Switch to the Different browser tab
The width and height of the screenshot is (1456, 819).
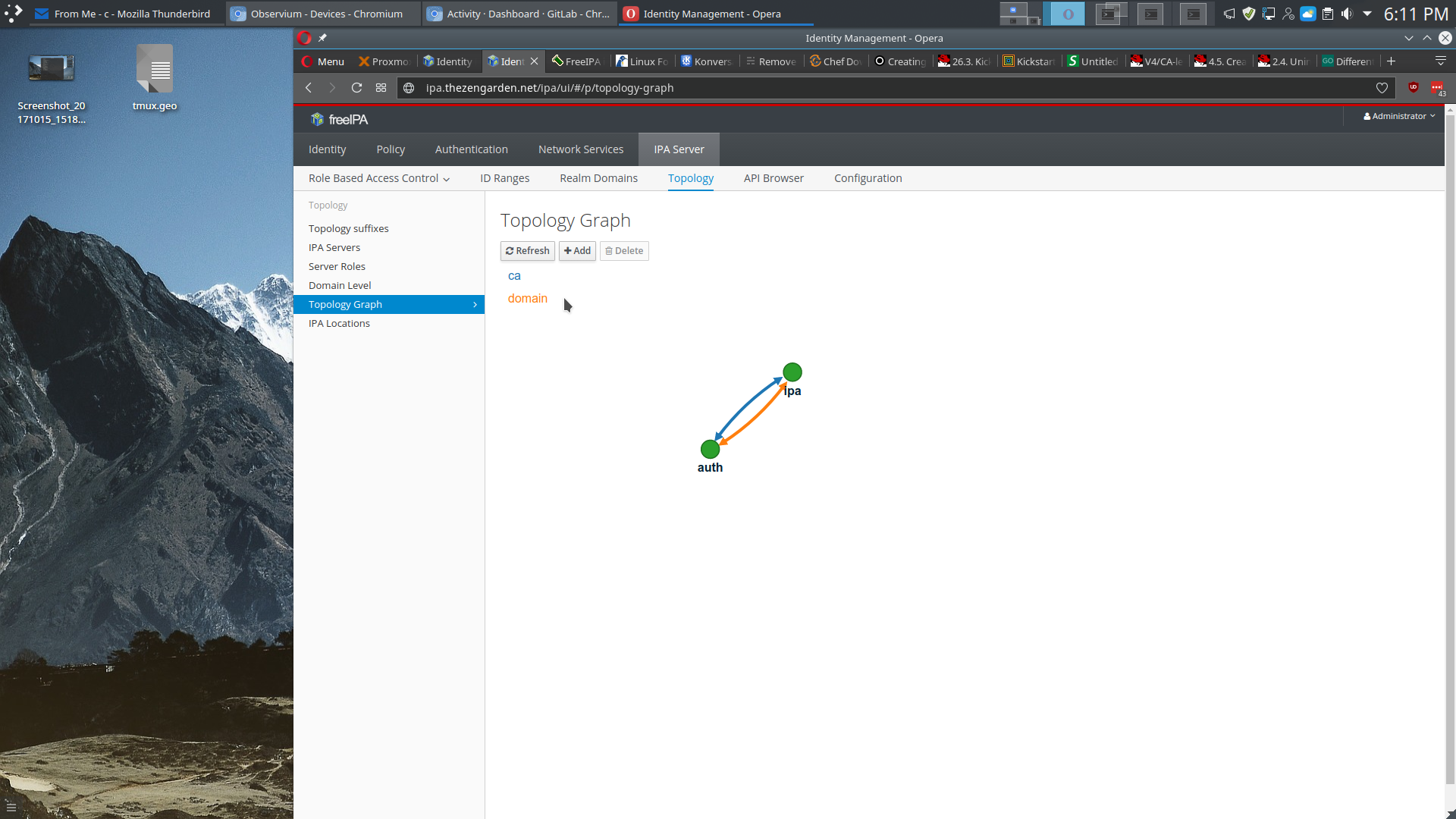tap(1348, 61)
